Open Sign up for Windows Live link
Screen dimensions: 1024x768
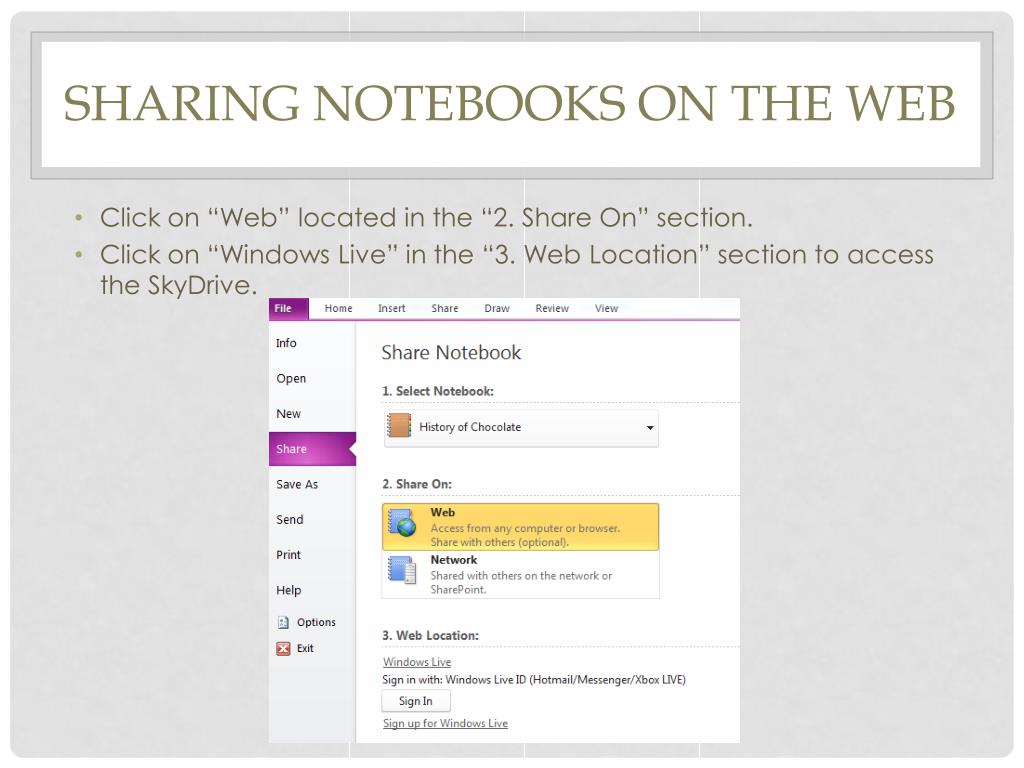tap(445, 723)
